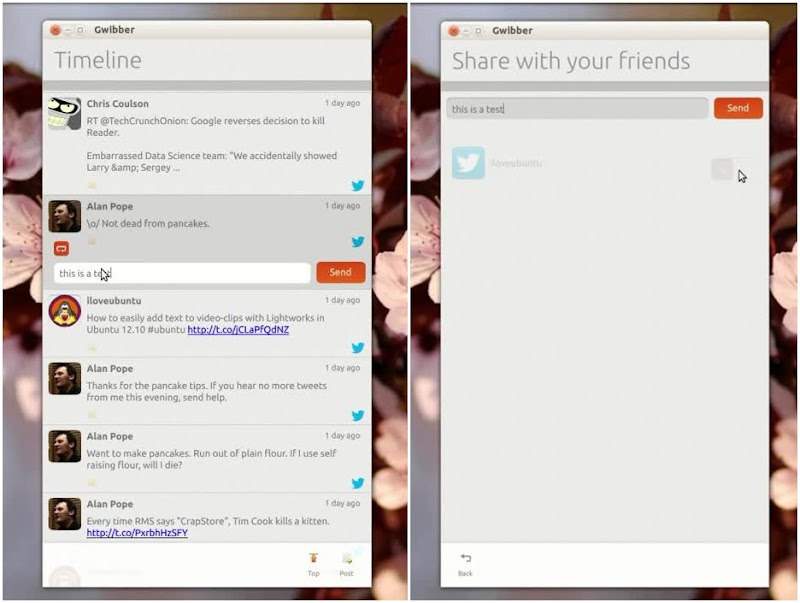Close the Share with your friends window
The height and width of the screenshot is (603, 800).
pos(454,31)
